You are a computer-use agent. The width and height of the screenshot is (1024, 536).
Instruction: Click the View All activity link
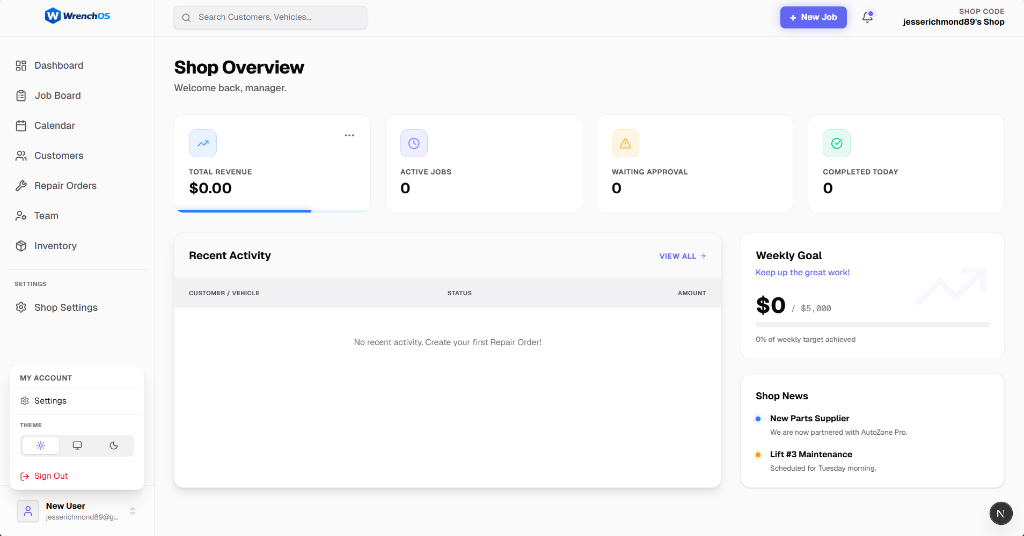pos(682,256)
